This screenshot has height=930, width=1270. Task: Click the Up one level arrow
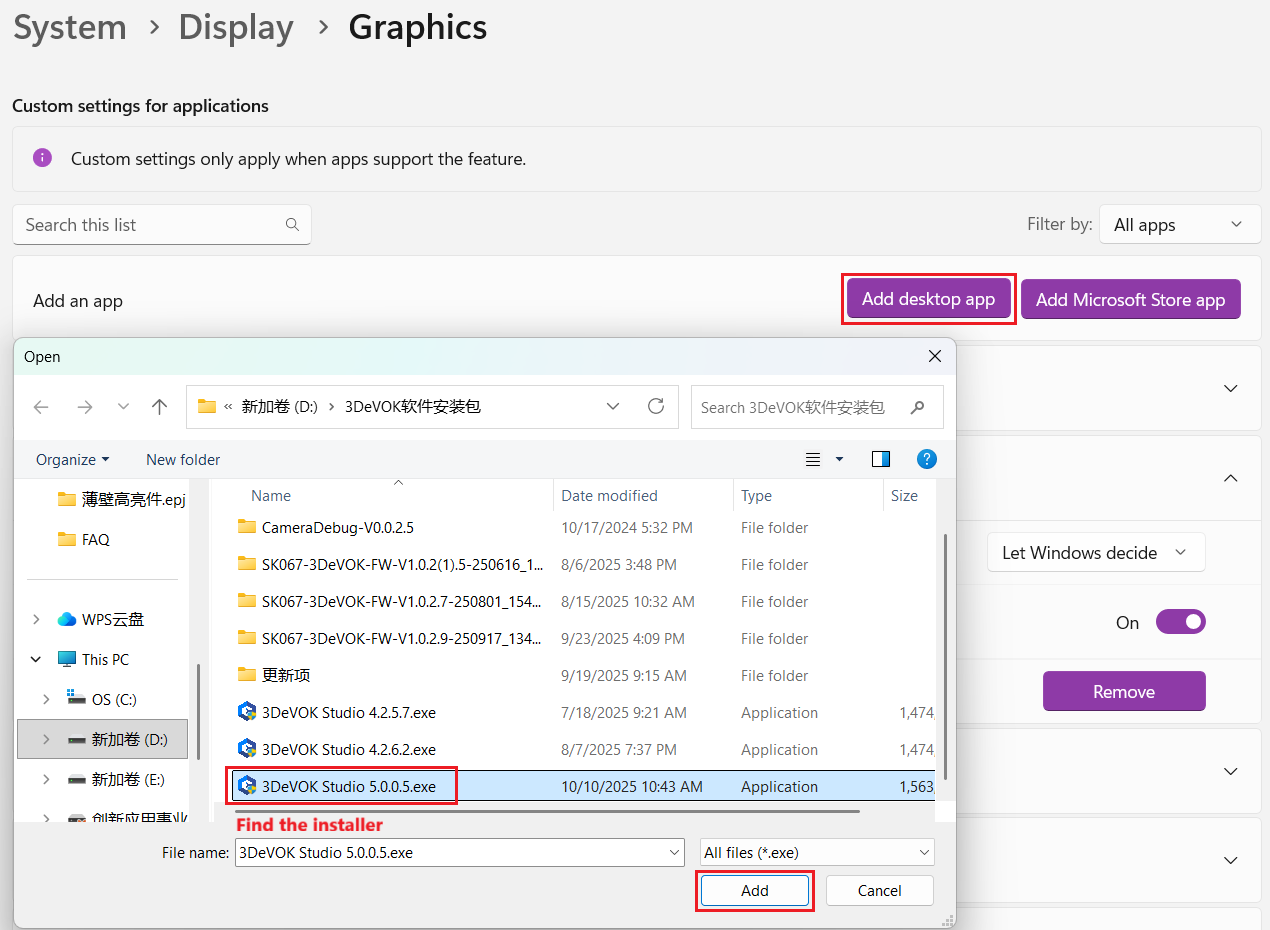(x=160, y=406)
